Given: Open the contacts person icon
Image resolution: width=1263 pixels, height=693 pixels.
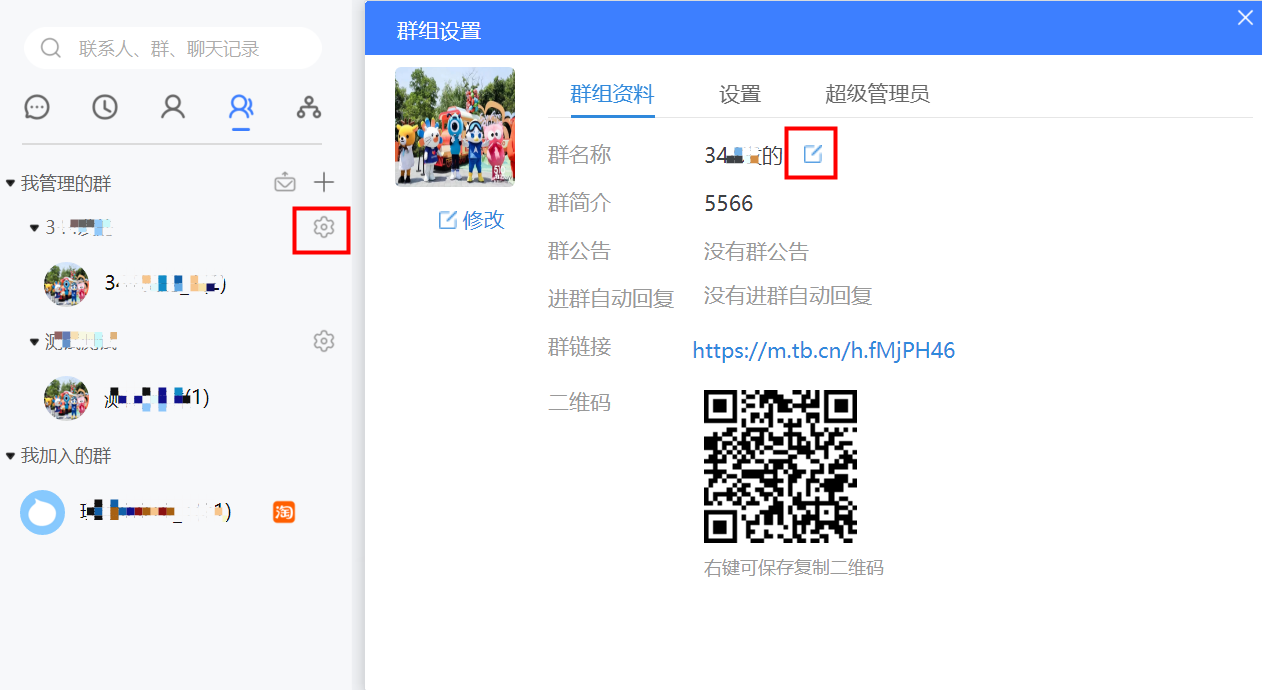Looking at the screenshot, I should click(173, 107).
